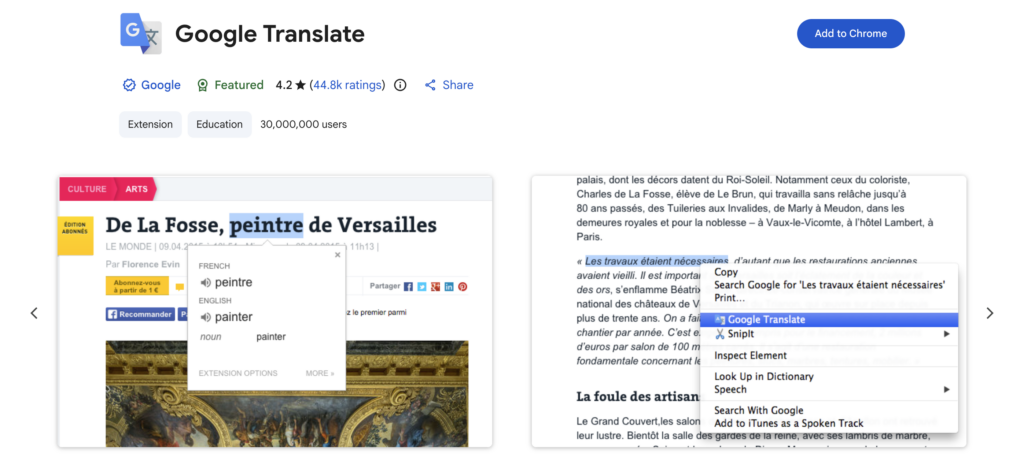
Task: Click the SnipIt scissors icon
Action: coord(720,334)
